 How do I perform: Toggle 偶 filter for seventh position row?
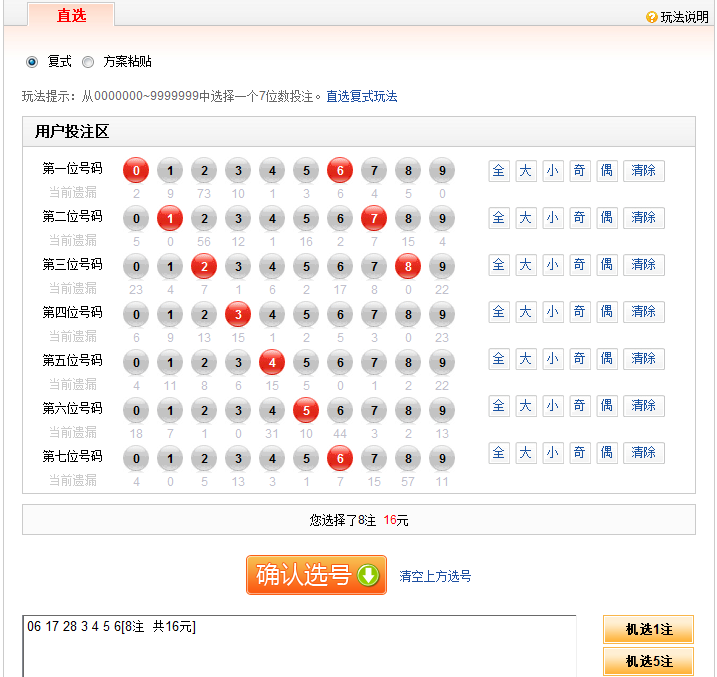606,453
